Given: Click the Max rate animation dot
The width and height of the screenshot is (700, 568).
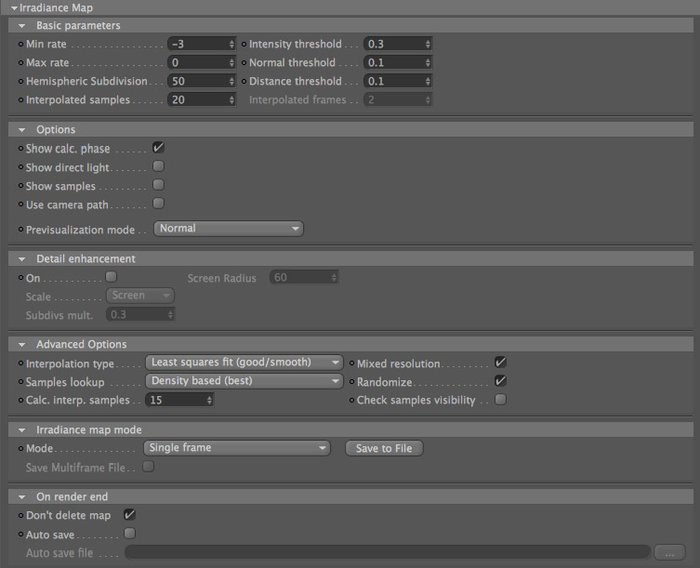Looking at the screenshot, I should tap(21, 63).
